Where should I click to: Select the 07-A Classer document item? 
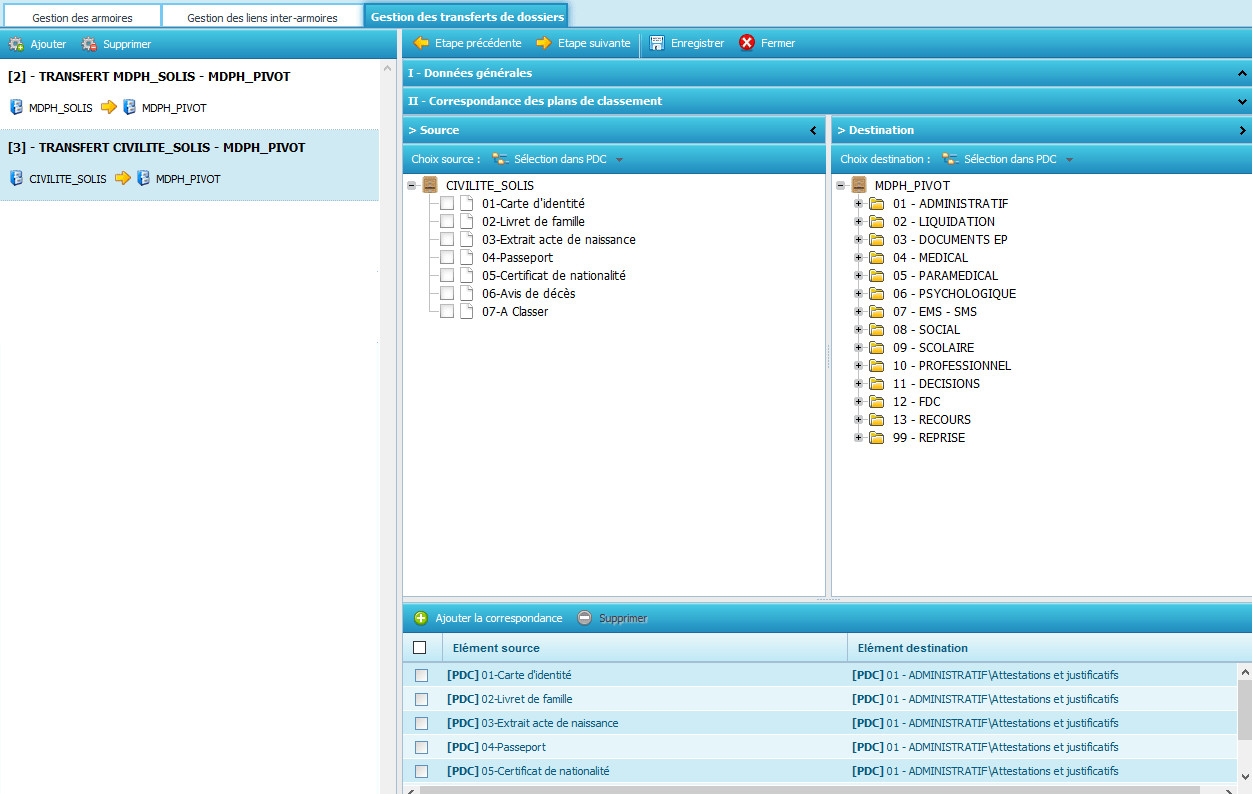tap(514, 312)
